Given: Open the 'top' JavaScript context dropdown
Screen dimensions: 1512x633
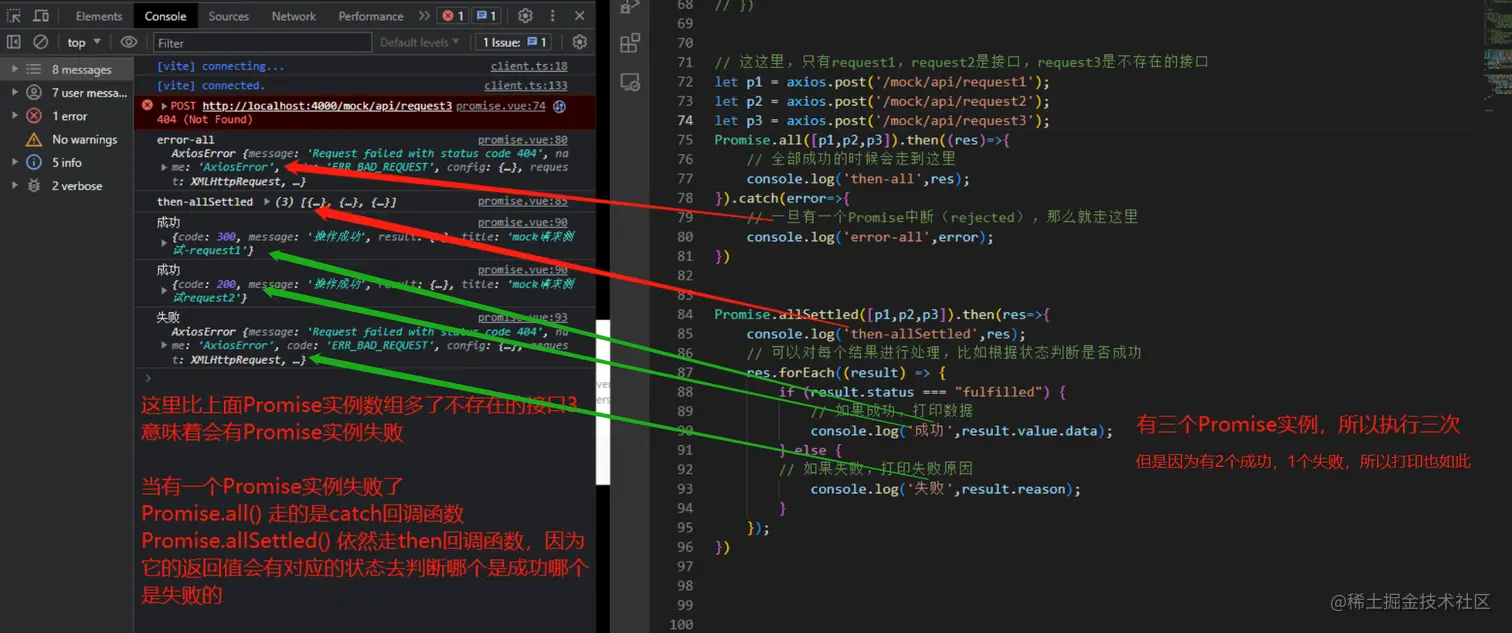Looking at the screenshot, I should click(x=84, y=42).
